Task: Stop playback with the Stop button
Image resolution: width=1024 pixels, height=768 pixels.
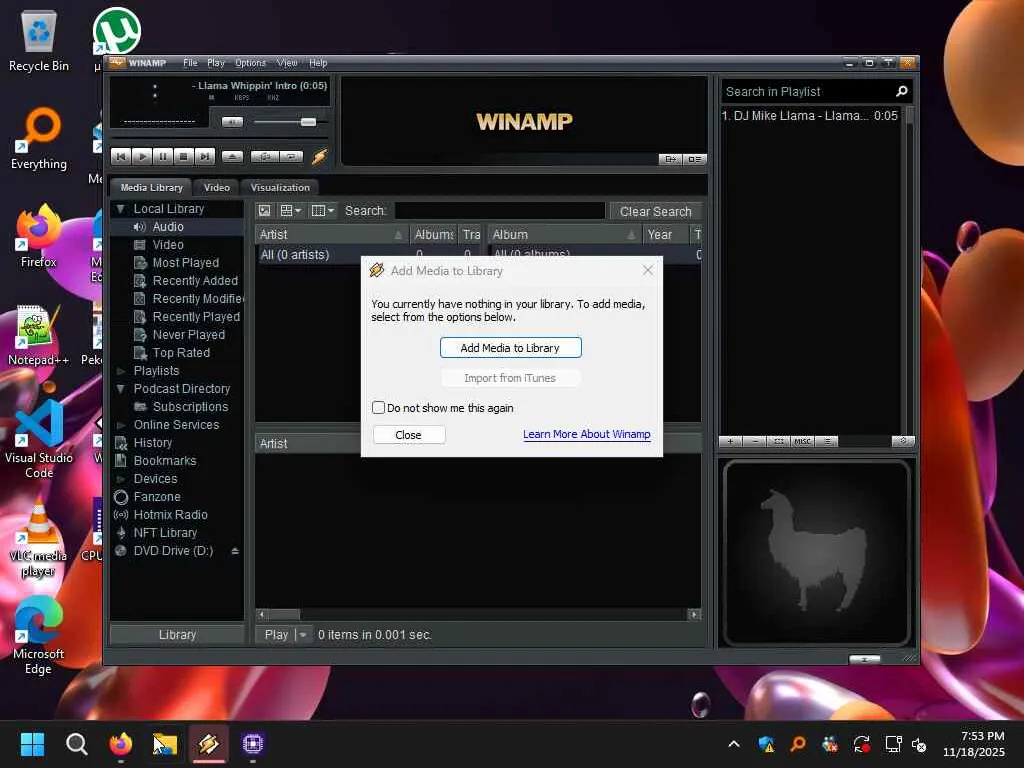Action: 184,157
